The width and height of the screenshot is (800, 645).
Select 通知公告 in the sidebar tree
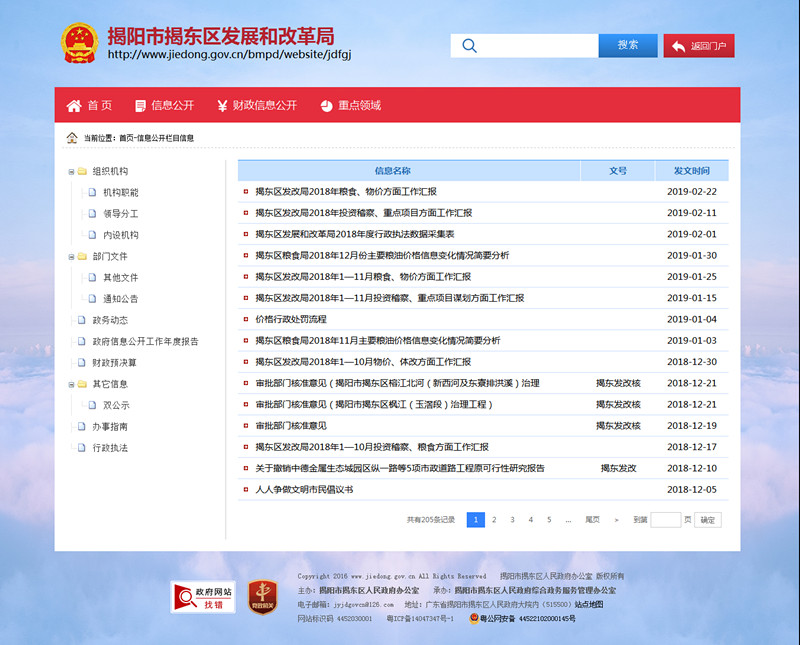pos(121,300)
